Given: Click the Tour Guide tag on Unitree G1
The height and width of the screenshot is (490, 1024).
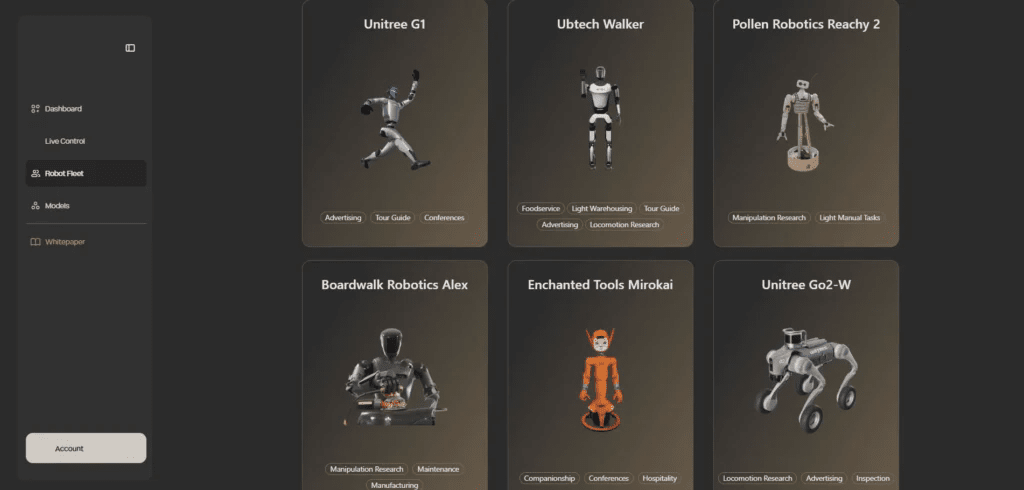Looking at the screenshot, I should tap(392, 218).
